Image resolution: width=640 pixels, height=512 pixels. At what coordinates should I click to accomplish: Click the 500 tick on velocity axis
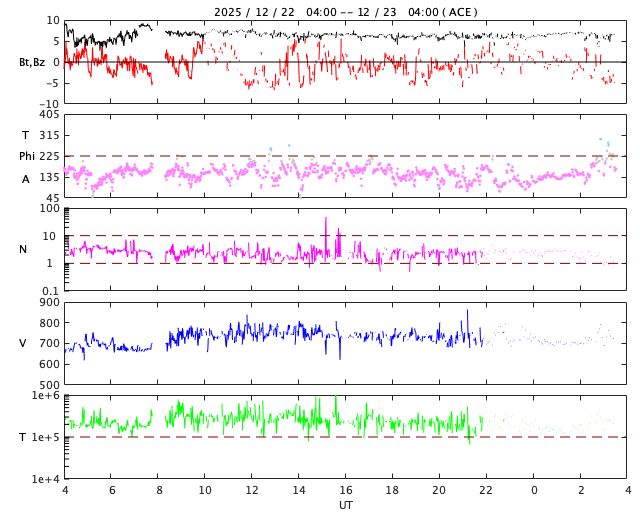tap(48, 385)
